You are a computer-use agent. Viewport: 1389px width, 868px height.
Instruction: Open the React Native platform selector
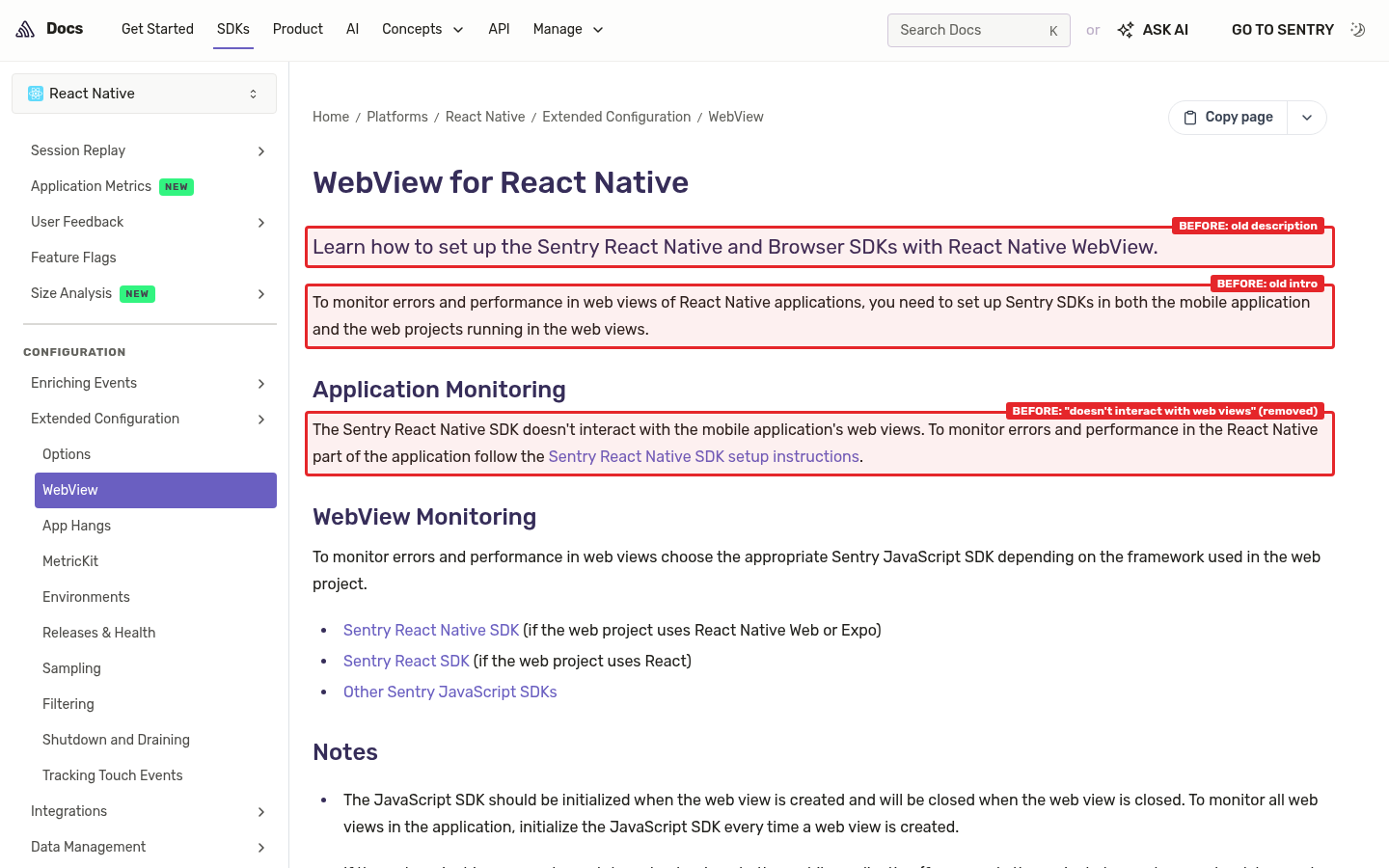click(x=144, y=94)
